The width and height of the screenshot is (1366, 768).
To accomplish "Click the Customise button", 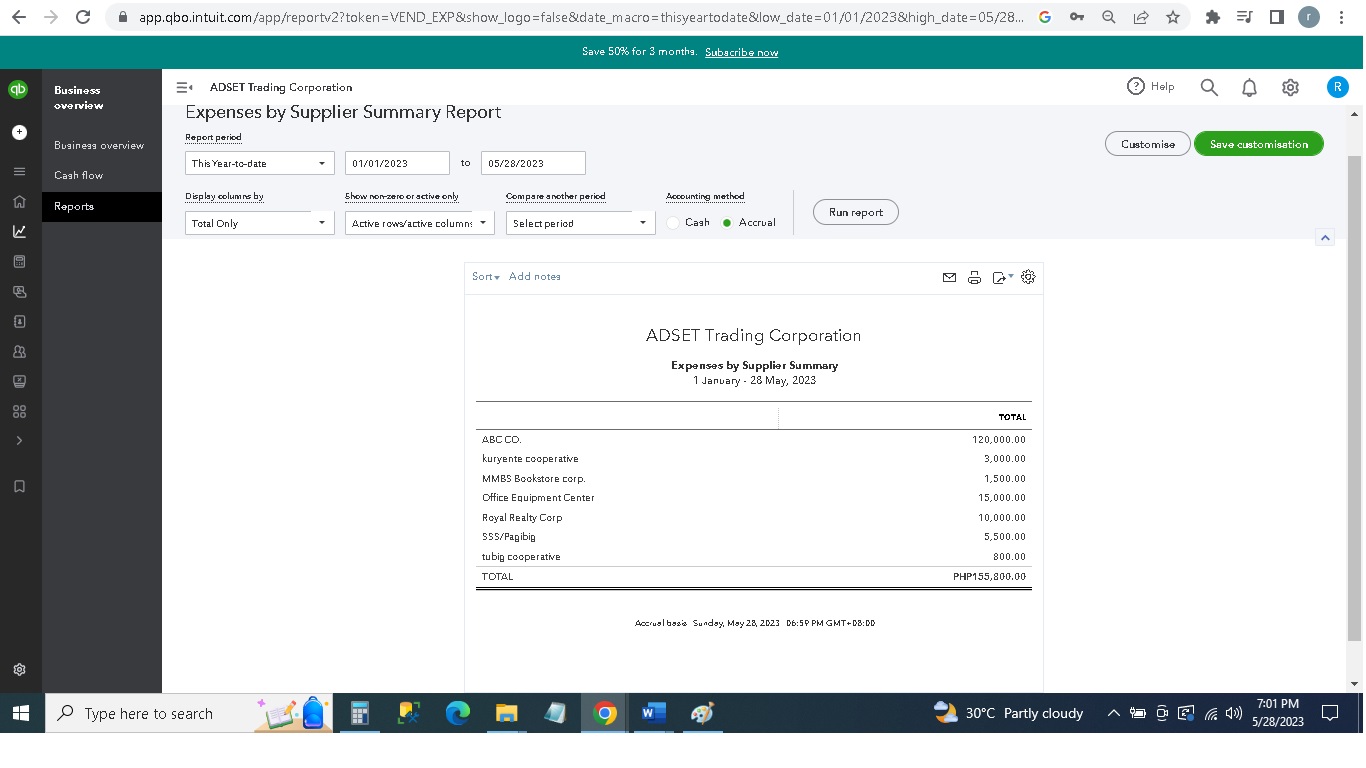I will point(1148,144).
